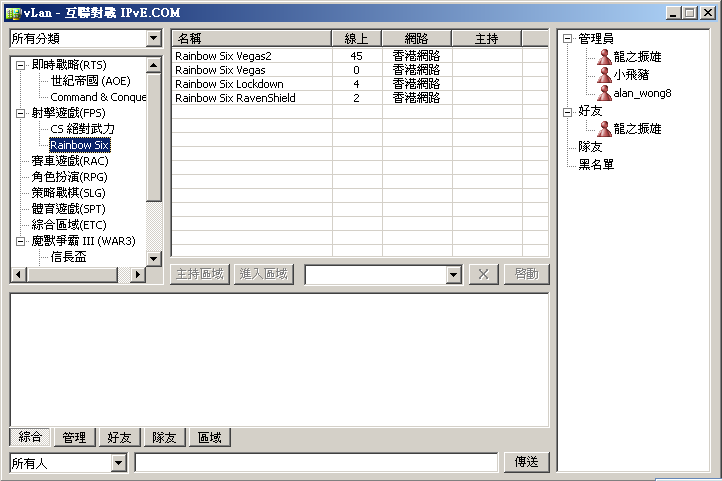Select 策略戰棋(SLG) category
This screenshot has width=722, height=481.
pos(69,193)
